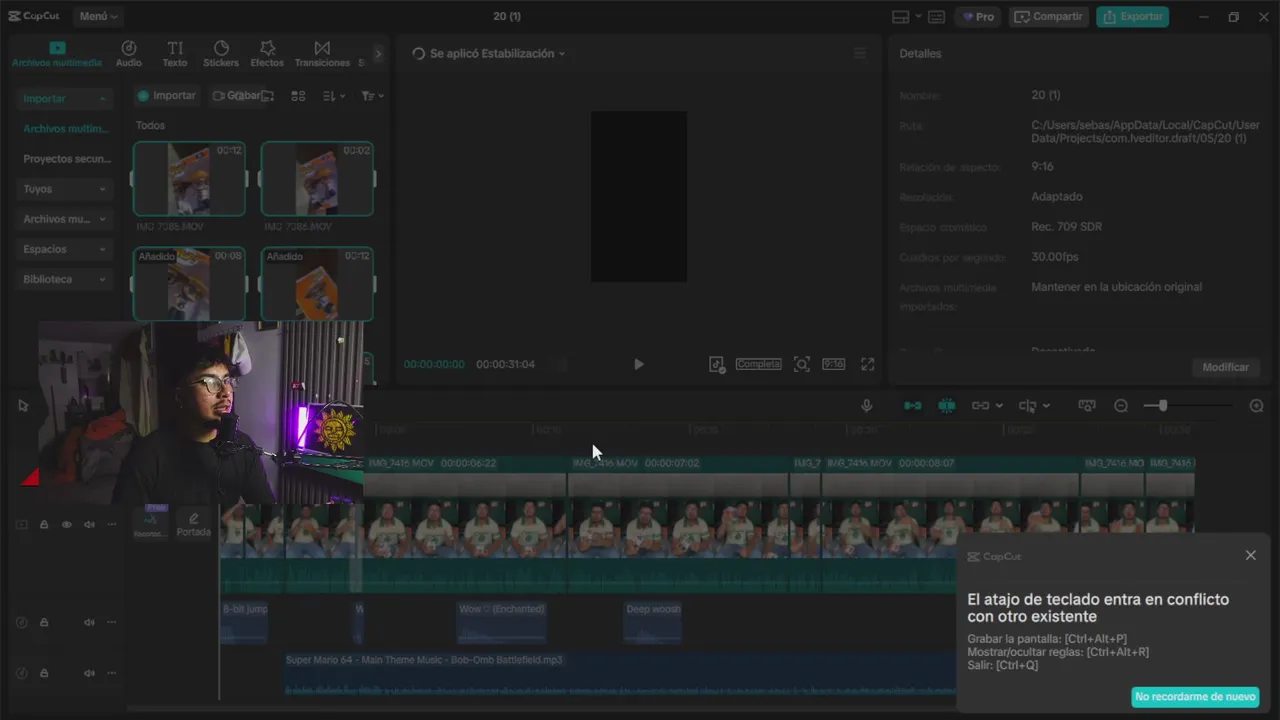Open the keyboard shortcuts icon

coord(936,17)
